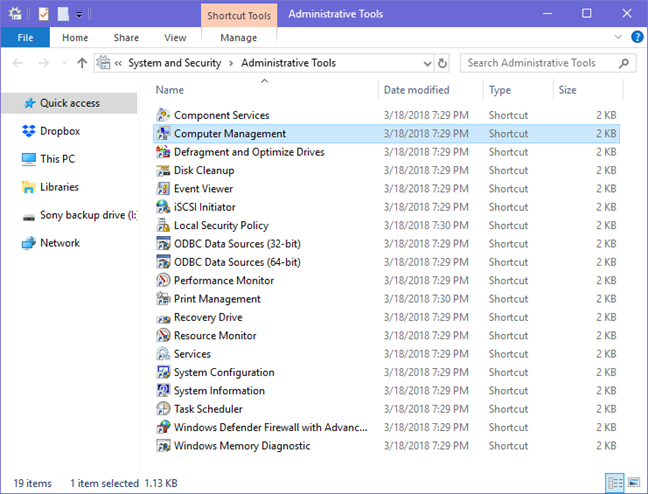Open the System and Security breadcrumb arrow
The image size is (648, 494).
point(231,63)
